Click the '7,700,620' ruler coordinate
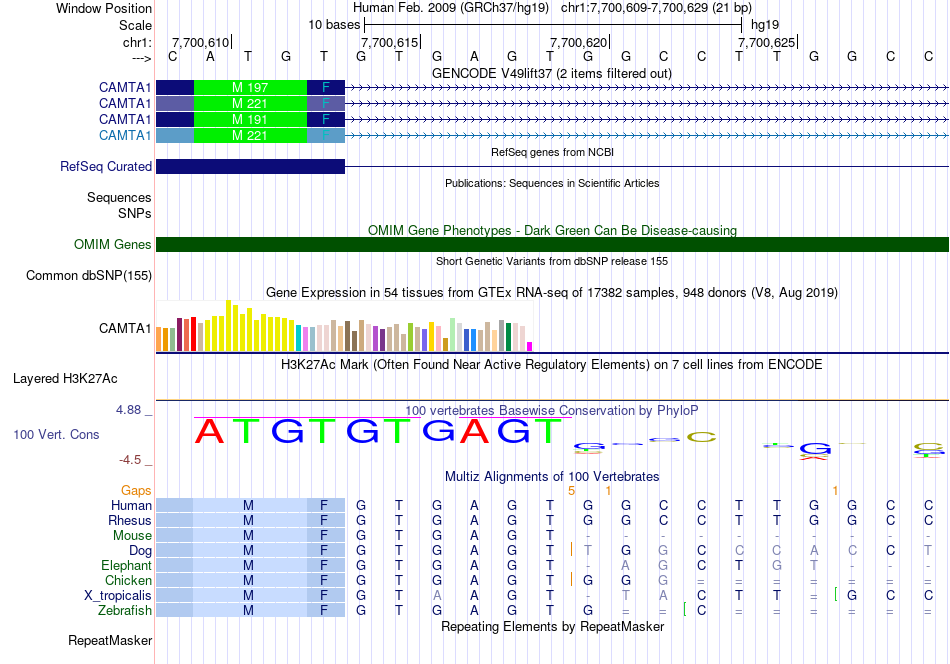Viewport: 950px width, 664px height. pos(579,42)
